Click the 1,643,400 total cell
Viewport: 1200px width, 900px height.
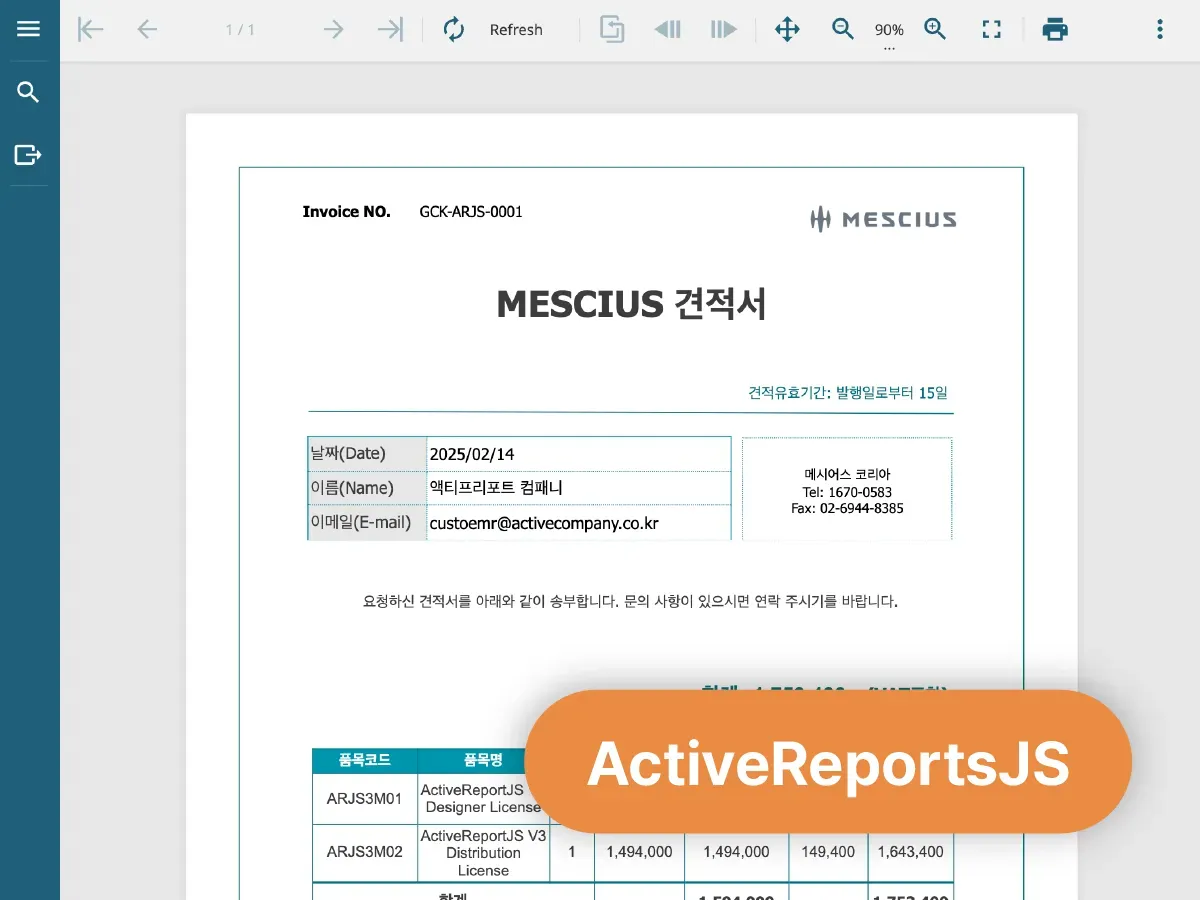(910, 852)
